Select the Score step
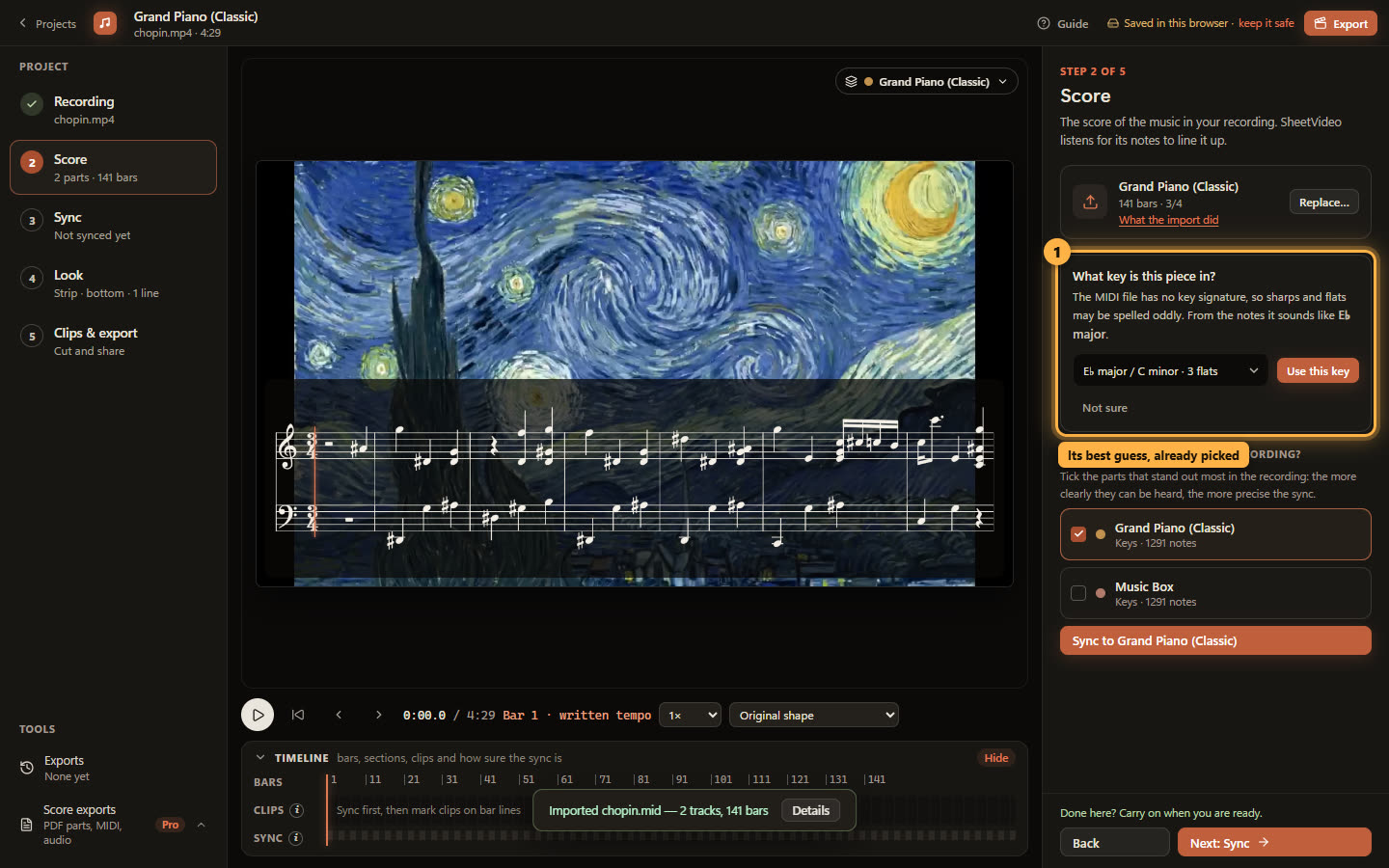Image resolution: width=1389 pixels, height=868 pixels. (x=113, y=168)
